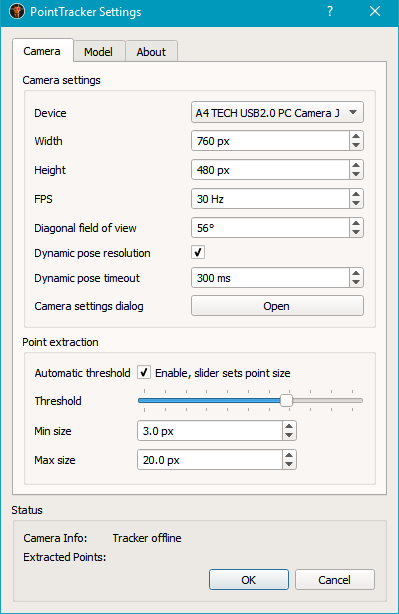
Task: Click 'Enable, slider sets point size' label
Action: (x=223, y=373)
